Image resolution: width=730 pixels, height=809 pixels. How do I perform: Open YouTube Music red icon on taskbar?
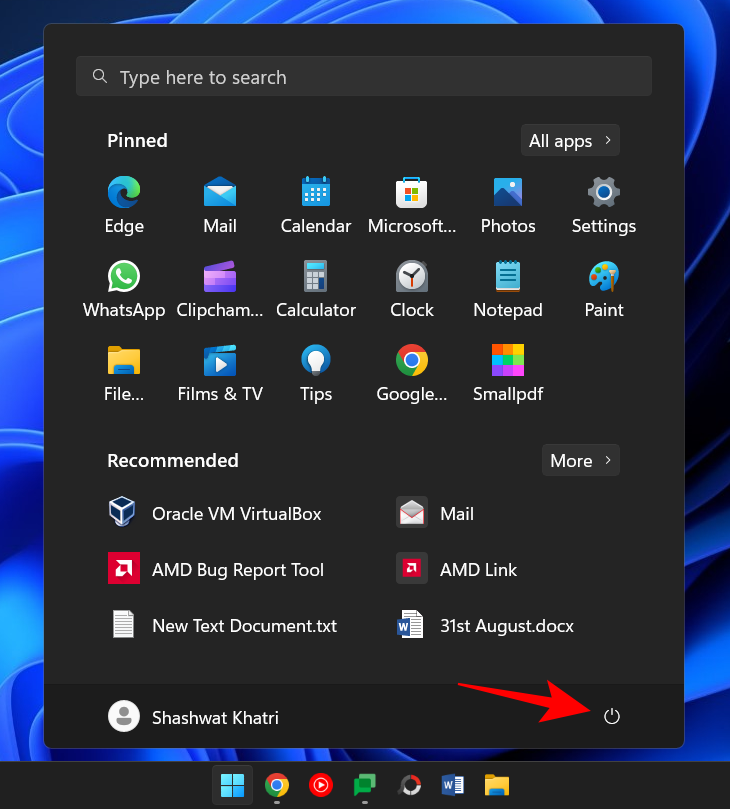click(x=320, y=785)
